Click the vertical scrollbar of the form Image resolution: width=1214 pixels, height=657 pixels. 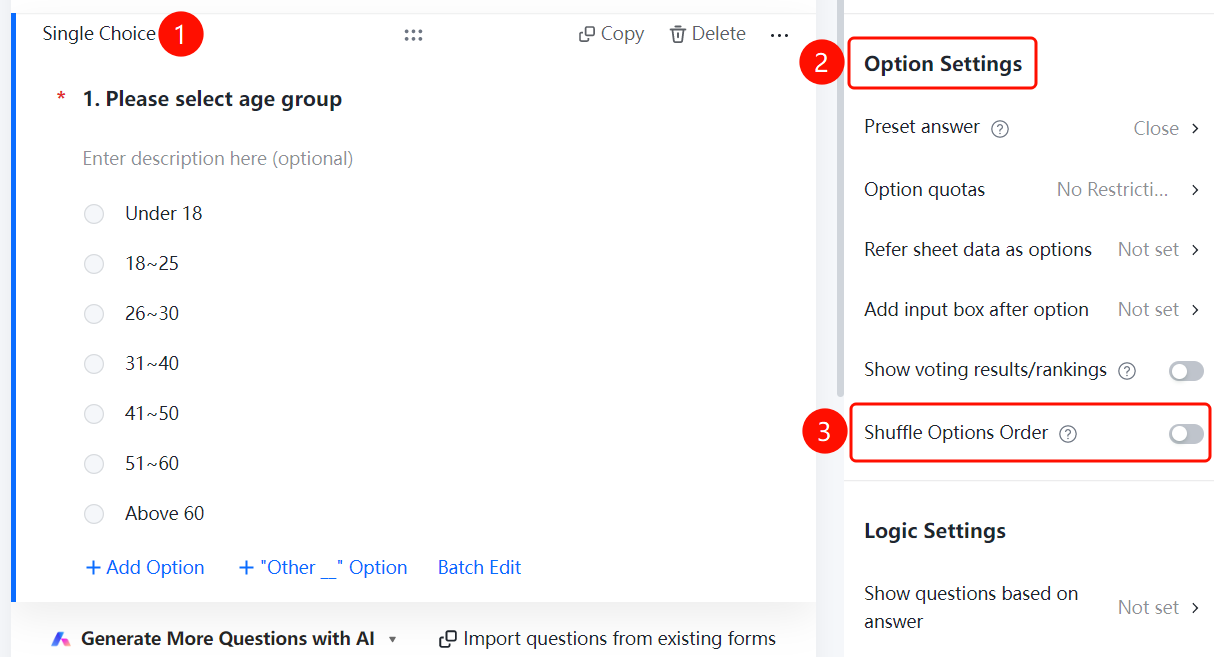[x=840, y=200]
